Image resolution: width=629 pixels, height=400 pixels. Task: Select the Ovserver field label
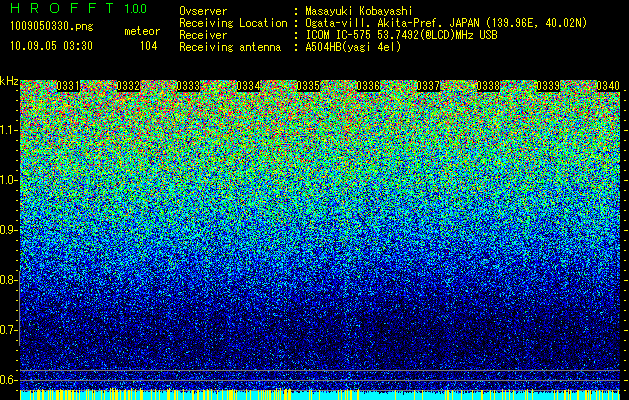[x=203, y=11]
